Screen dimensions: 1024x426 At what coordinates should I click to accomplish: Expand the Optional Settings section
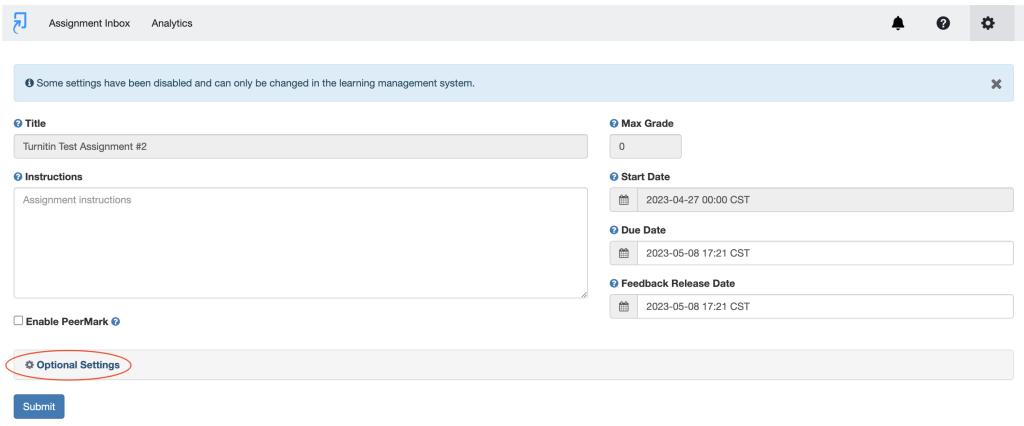point(72,365)
